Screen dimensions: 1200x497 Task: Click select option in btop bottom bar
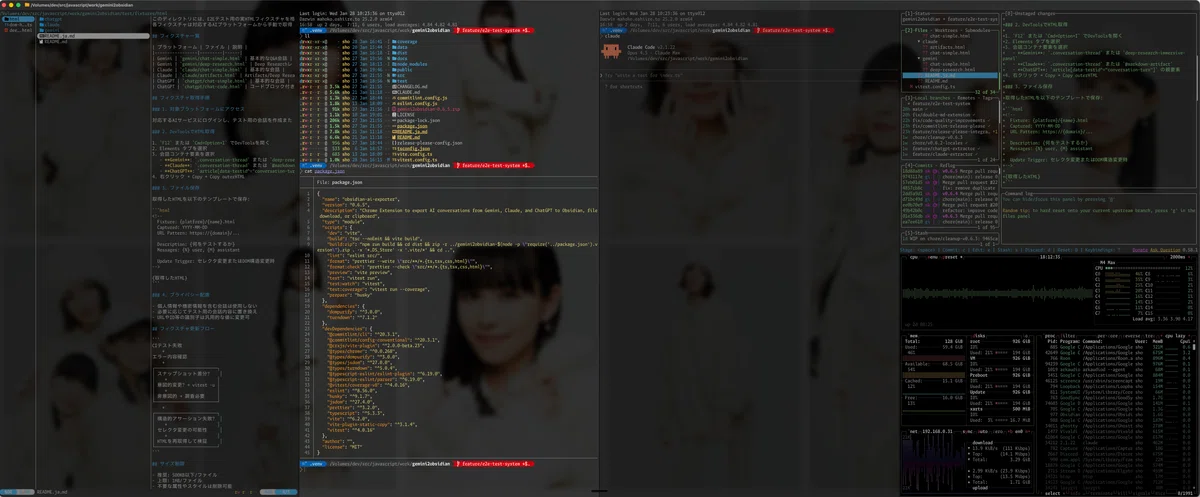click(x=1051, y=493)
